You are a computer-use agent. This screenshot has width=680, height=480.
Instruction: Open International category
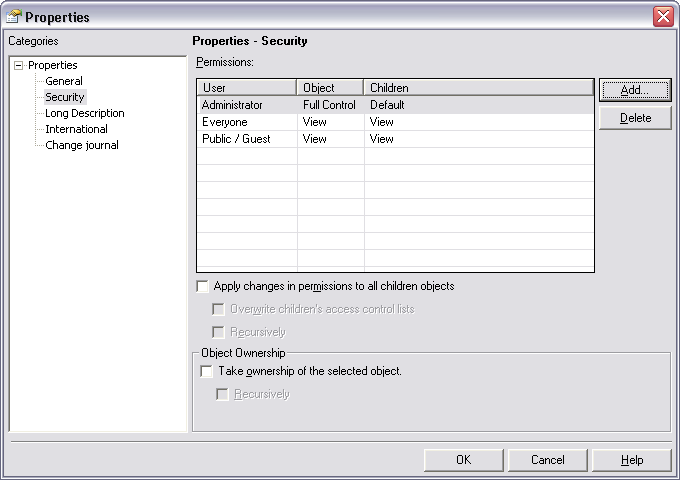click(76, 129)
